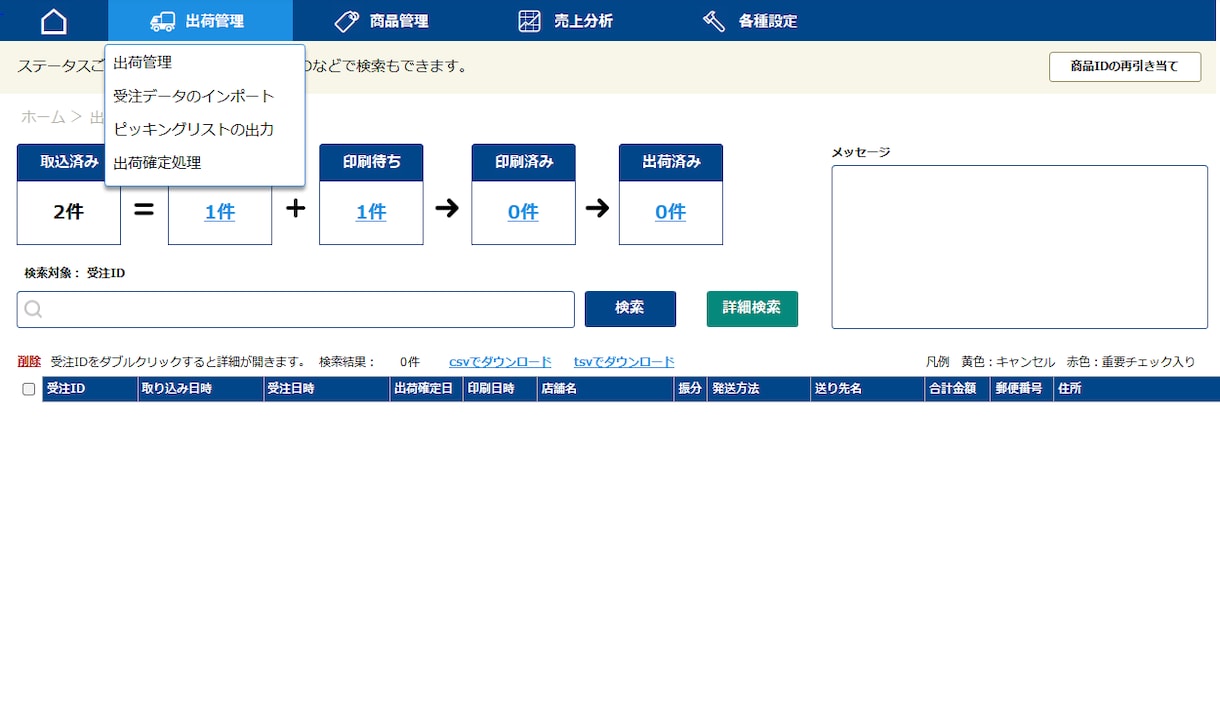Open 詳細検索 advanced search

(x=752, y=309)
